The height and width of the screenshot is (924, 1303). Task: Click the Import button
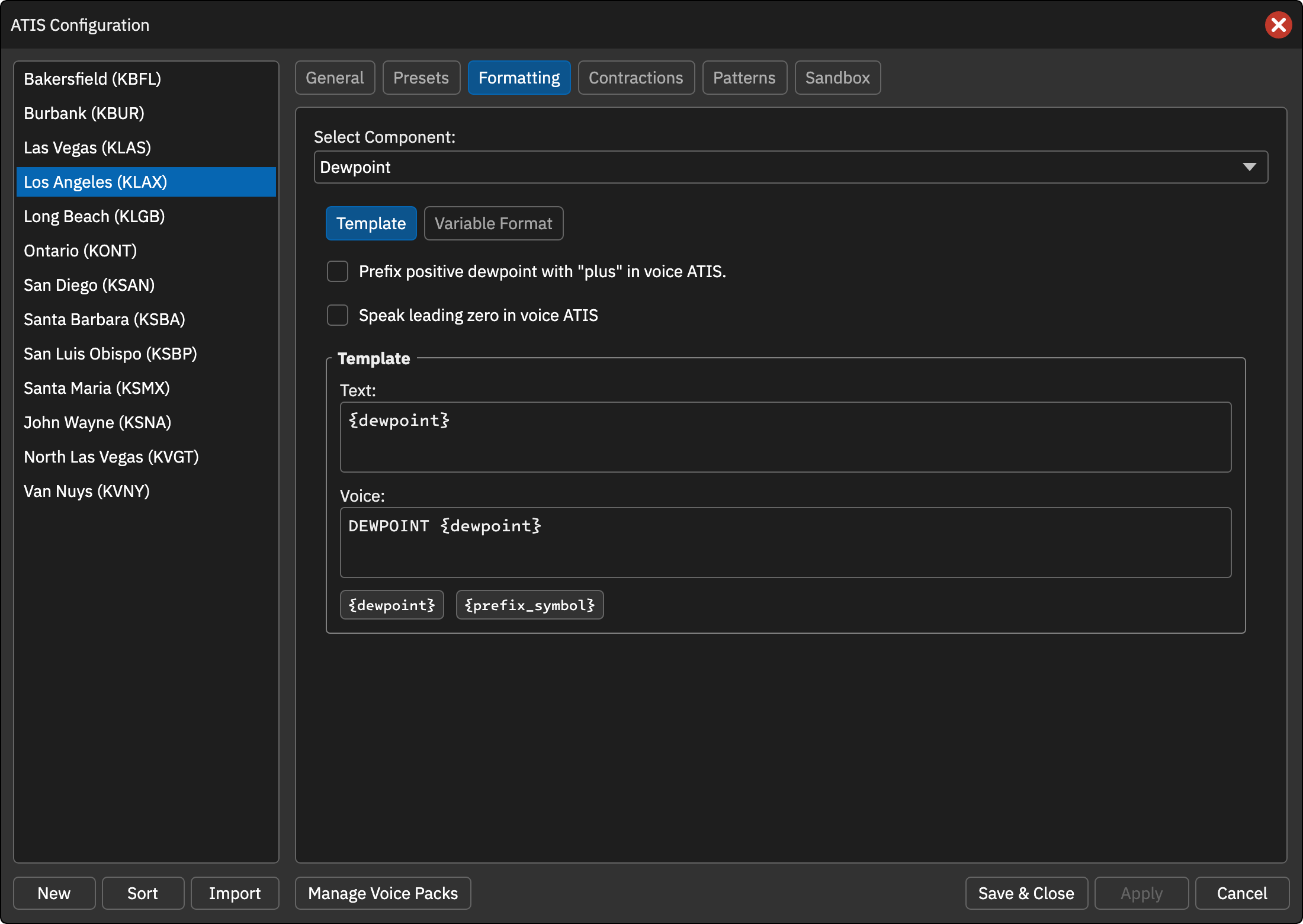point(235,893)
